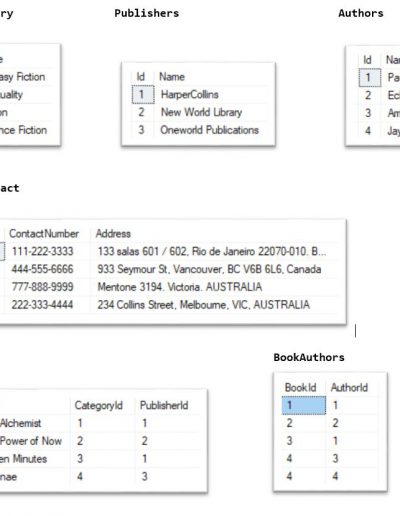Click the Publishers table Name column header

pos(172,77)
